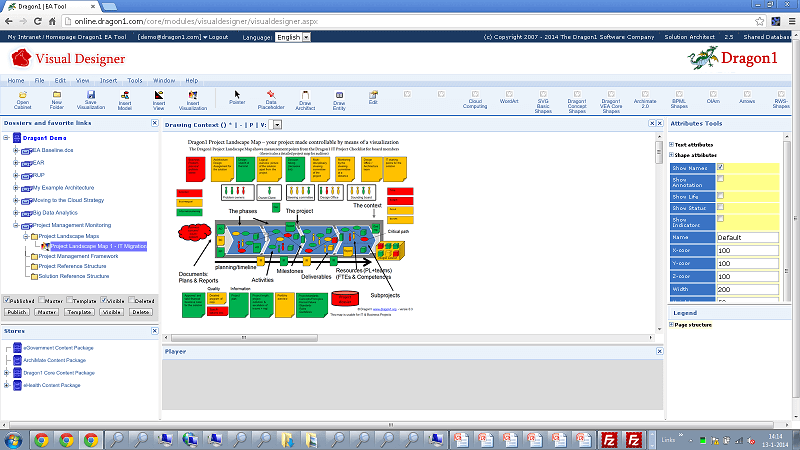This screenshot has height=450, width=800.
Task: Expand the Shape attributes section
Action: 671,155
